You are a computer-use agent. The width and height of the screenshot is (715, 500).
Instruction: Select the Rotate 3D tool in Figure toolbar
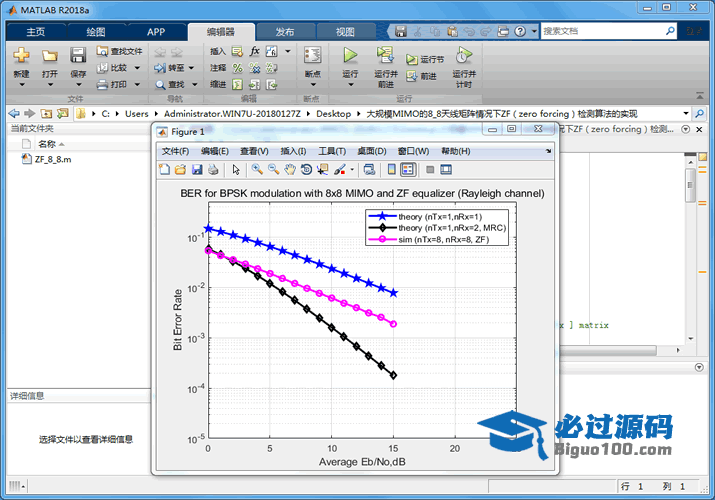(306, 170)
